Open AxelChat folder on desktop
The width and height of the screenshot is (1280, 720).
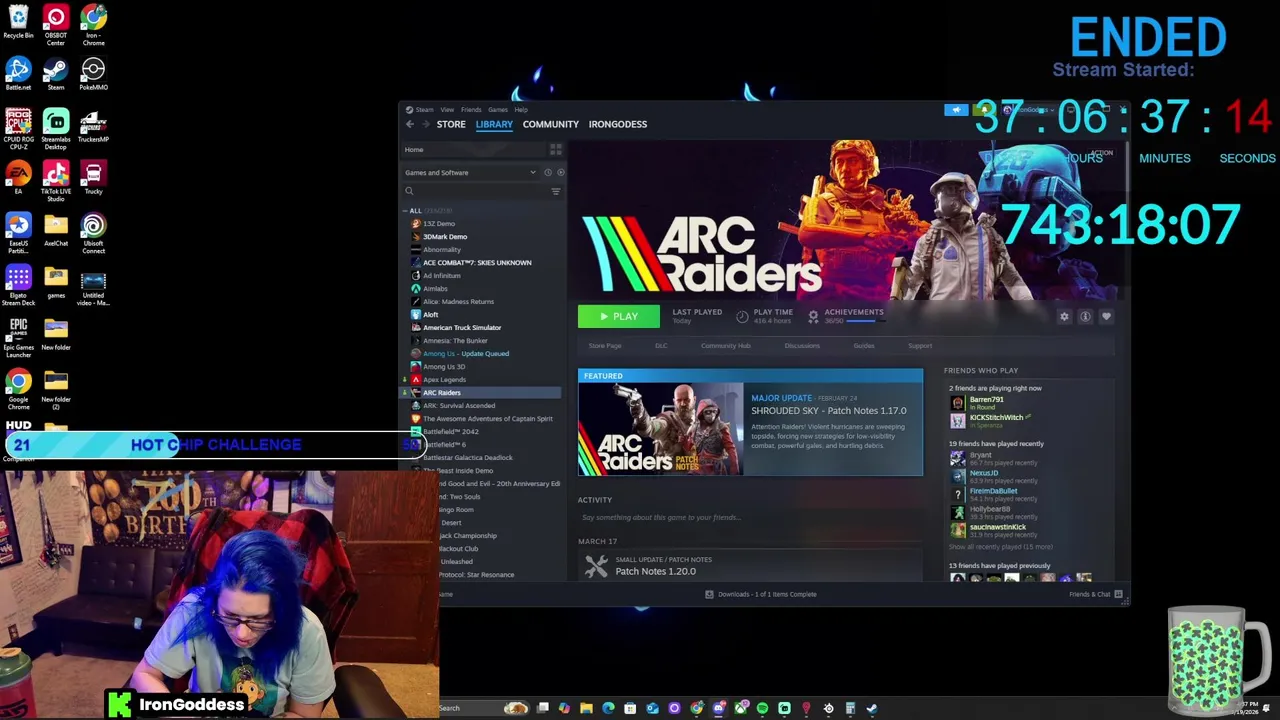pos(56,230)
